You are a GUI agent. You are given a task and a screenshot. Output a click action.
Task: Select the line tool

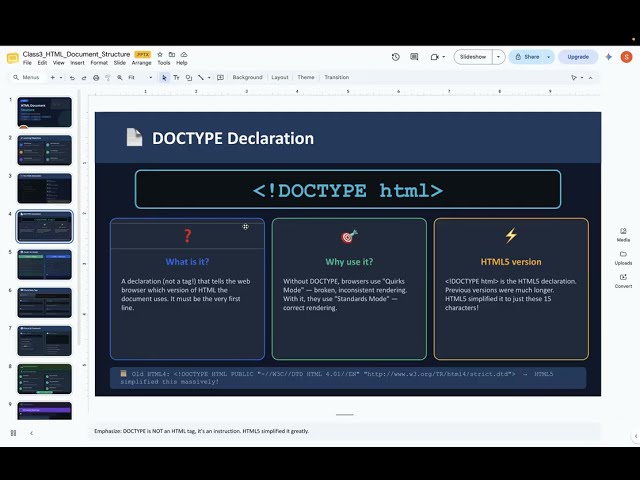tap(201, 78)
